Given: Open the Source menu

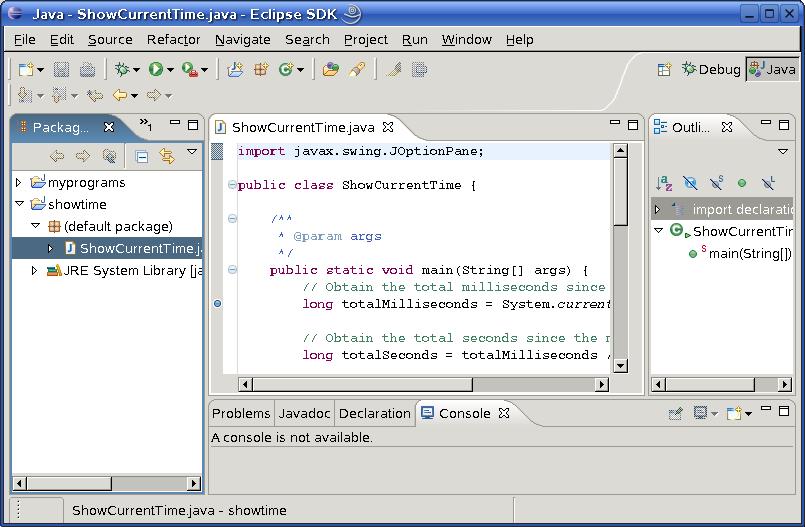Looking at the screenshot, I should (x=110, y=40).
